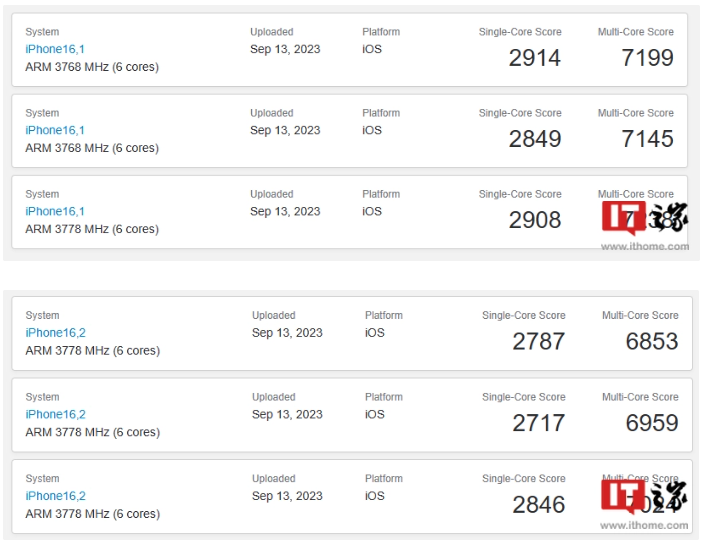Select the multi-core score 6959
The width and height of the screenshot is (701, 547).
652,423
